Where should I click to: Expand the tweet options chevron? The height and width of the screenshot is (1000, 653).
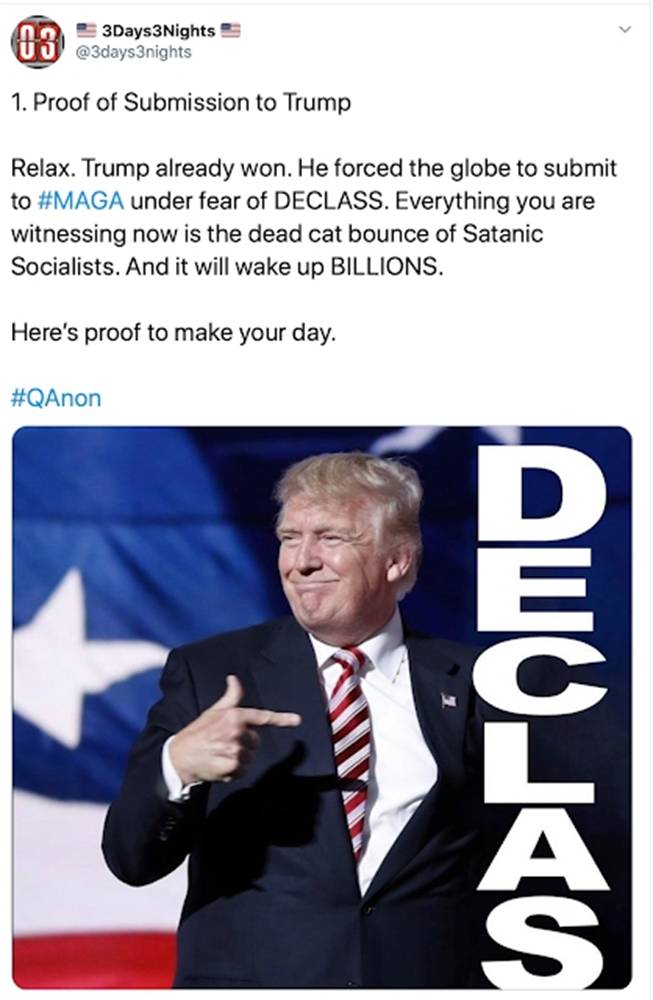click(x=626, y=29)
